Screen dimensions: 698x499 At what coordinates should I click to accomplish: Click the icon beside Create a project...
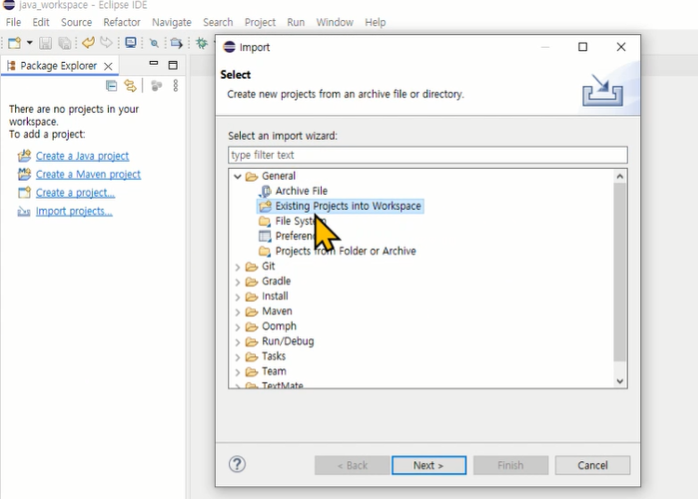coord(24,192)
